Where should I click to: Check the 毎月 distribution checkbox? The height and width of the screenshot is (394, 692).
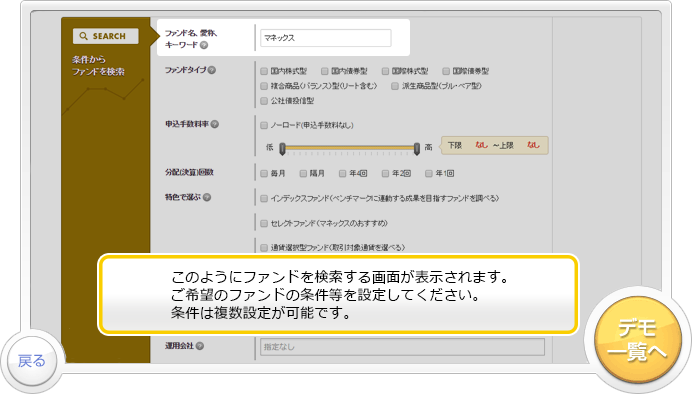264,173
